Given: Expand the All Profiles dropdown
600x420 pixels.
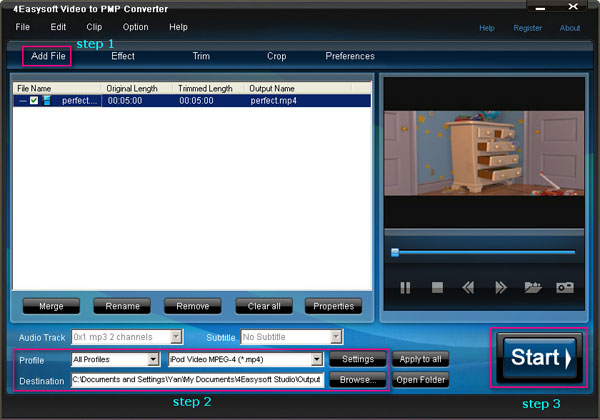Looking at the screenshot, I should click(153, 360).
